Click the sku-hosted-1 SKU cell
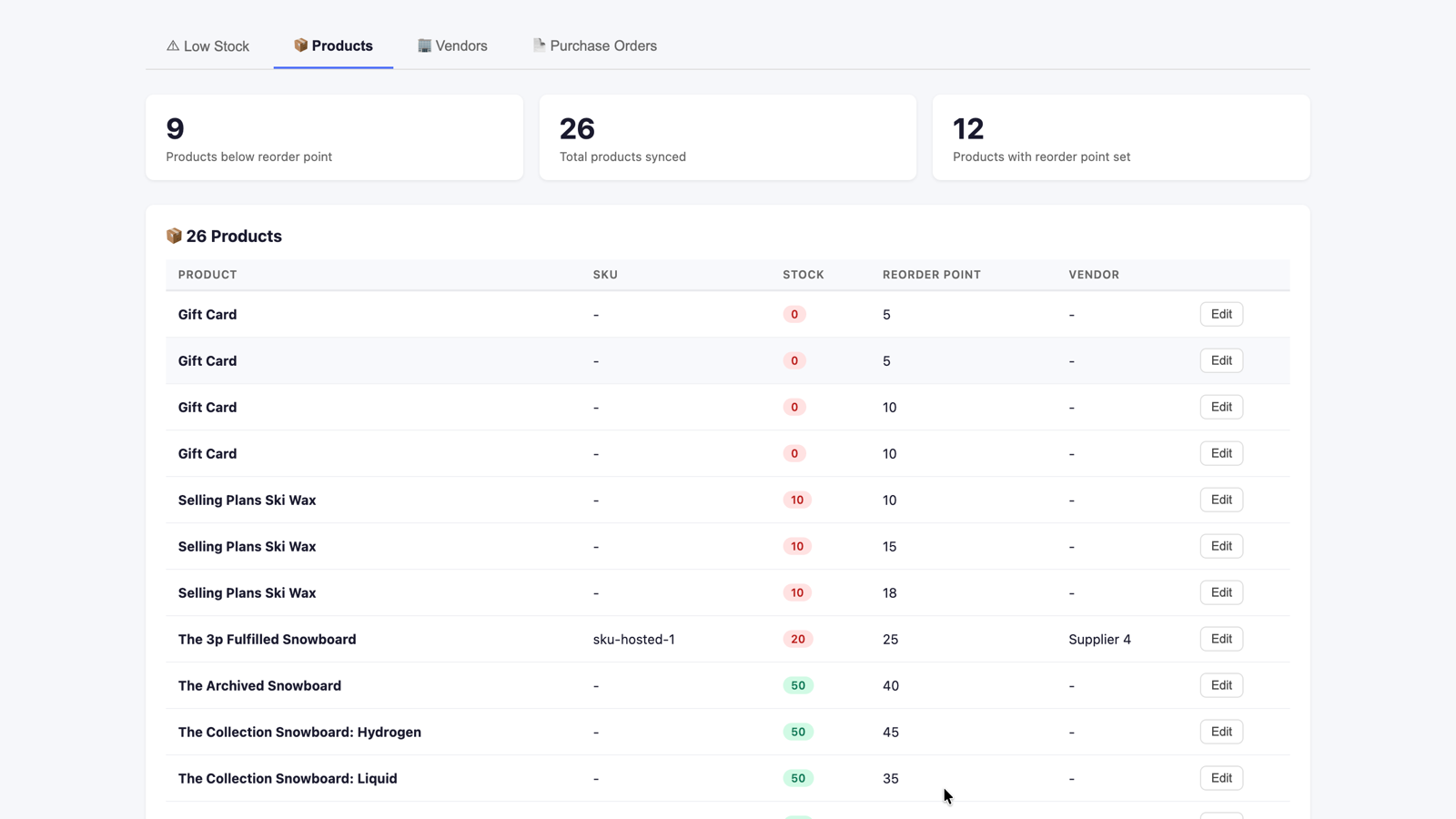The image size is (1456, 819). [x=634, y=639]
